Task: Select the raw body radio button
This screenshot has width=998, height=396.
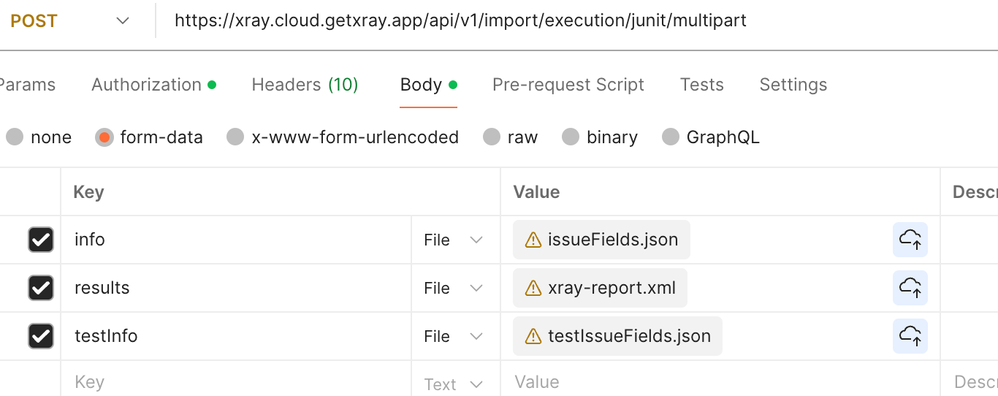Action: point(491,137)
